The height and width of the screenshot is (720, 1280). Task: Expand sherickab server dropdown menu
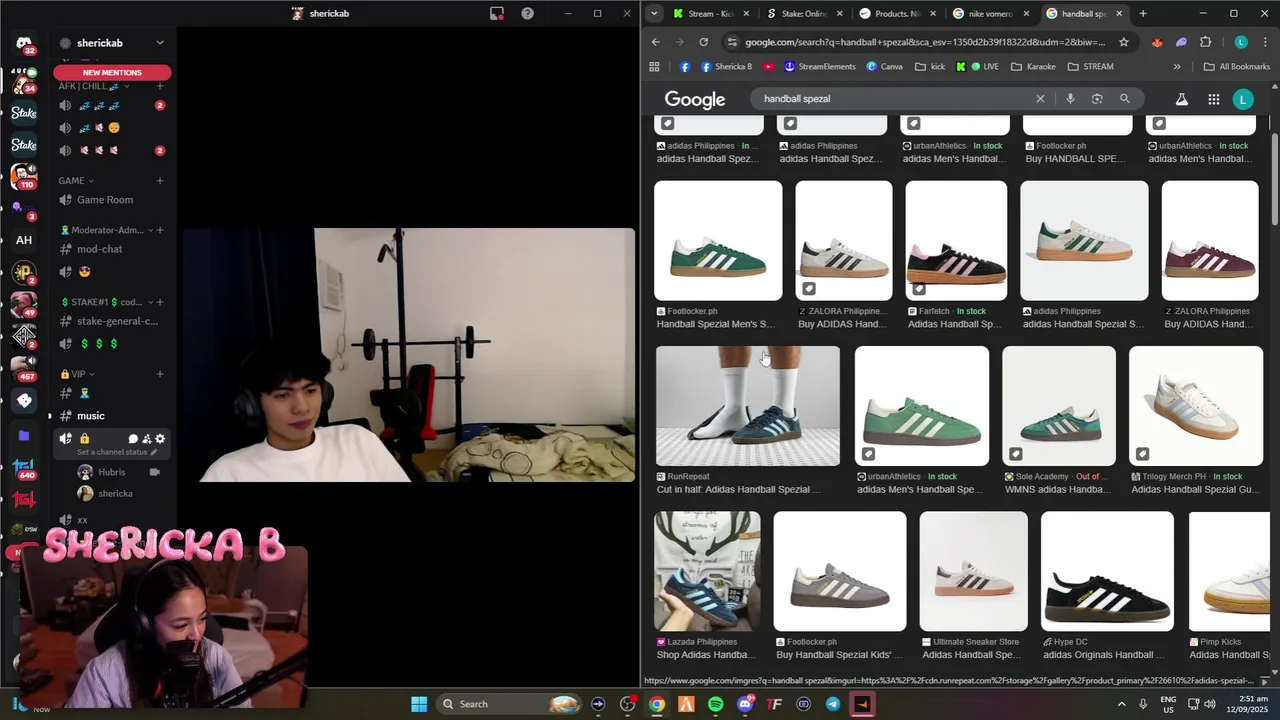[159, 43]
